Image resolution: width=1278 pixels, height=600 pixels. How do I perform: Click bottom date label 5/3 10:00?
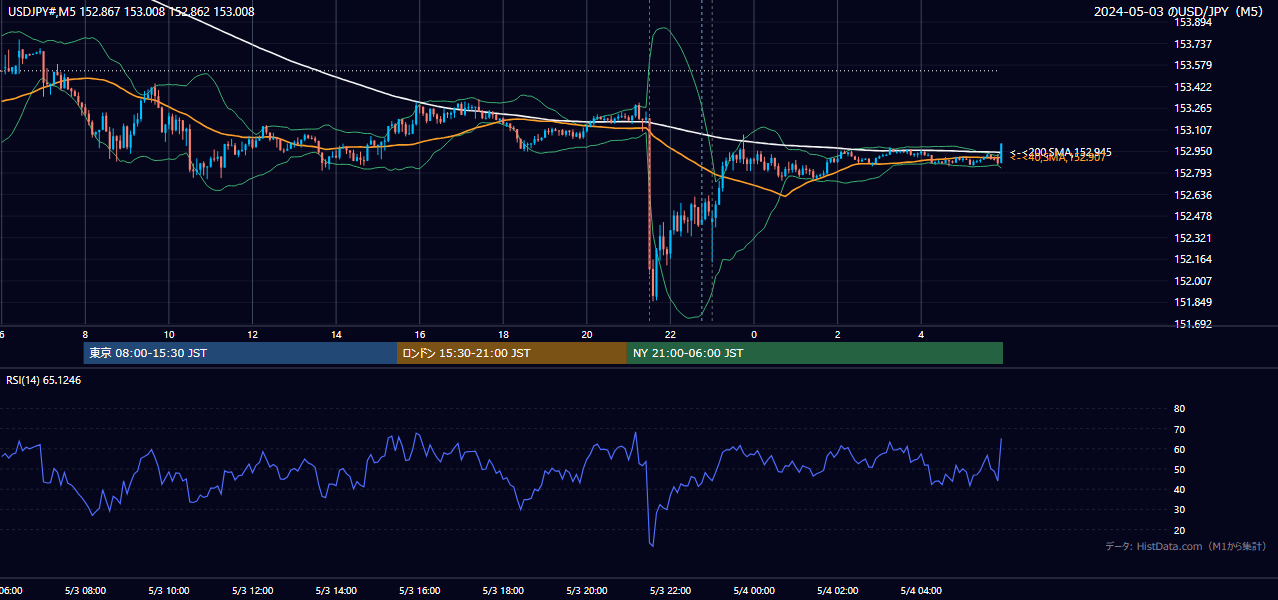click(169, 591)
